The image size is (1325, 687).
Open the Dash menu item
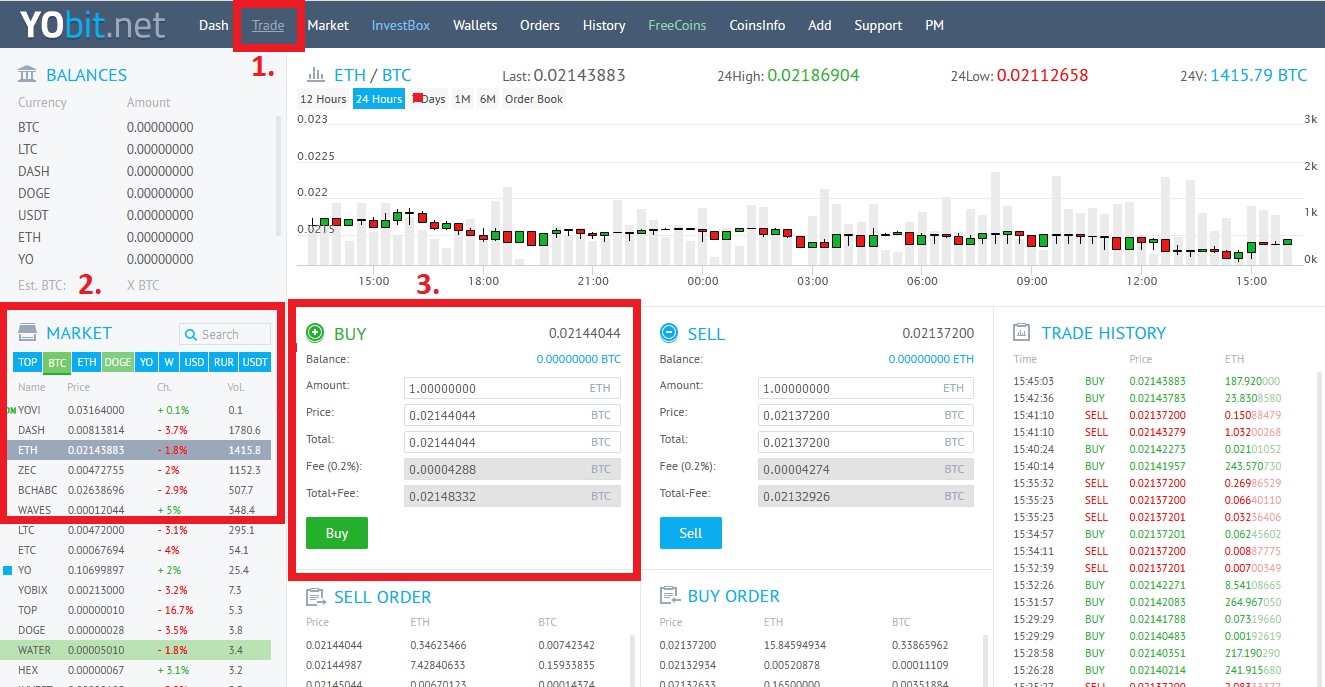point(213,25)
